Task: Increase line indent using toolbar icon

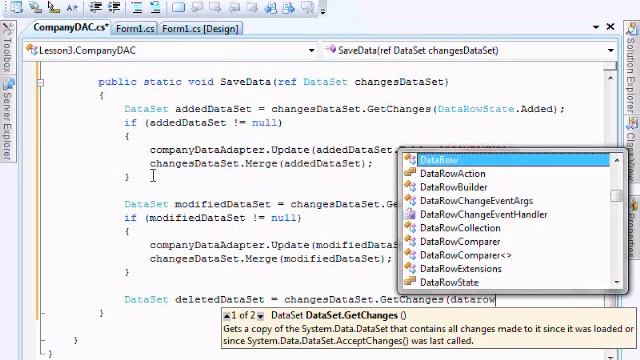Action: (114, 7)
